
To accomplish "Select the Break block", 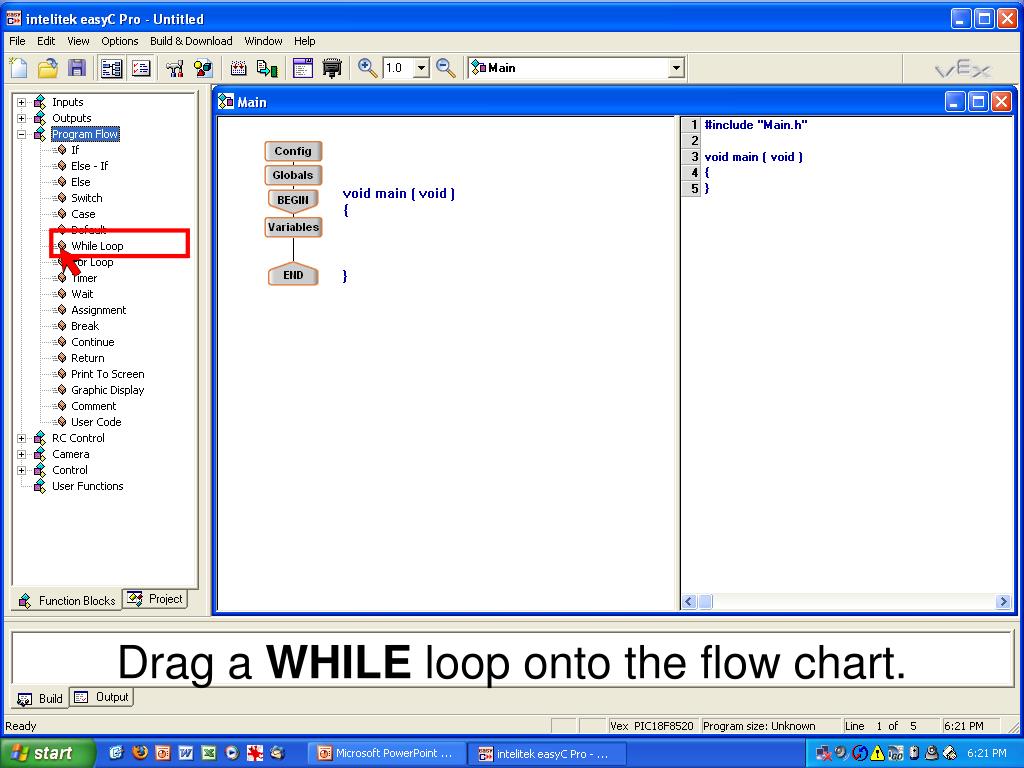I will coord(85,326).
